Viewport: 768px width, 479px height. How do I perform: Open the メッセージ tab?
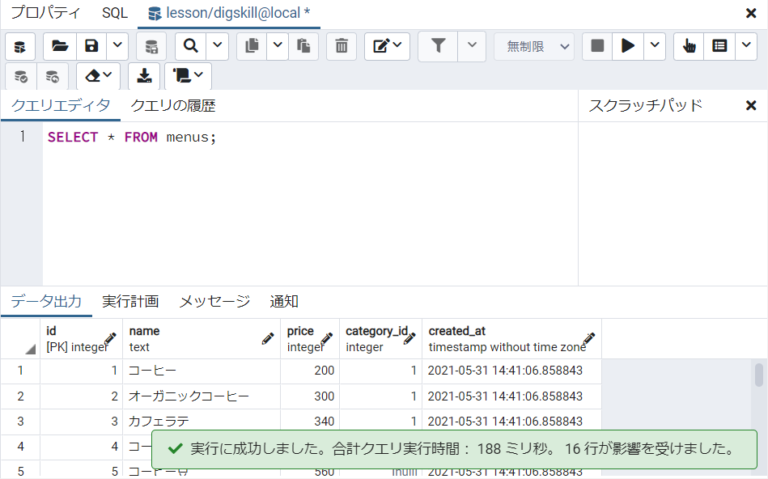pyautogui.click(x=214, y=301)
